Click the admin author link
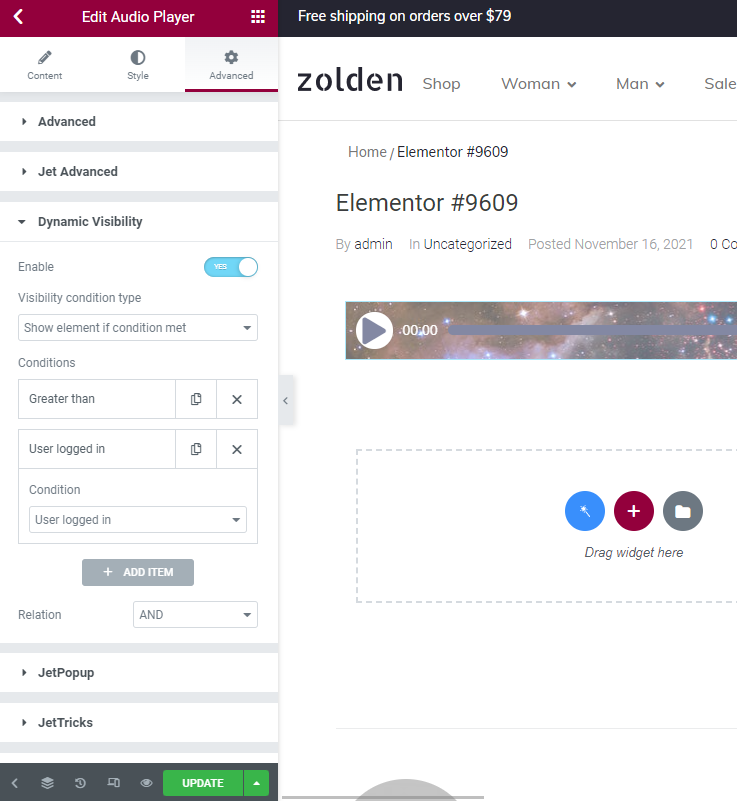737x801 pixels. pos(373,244)
